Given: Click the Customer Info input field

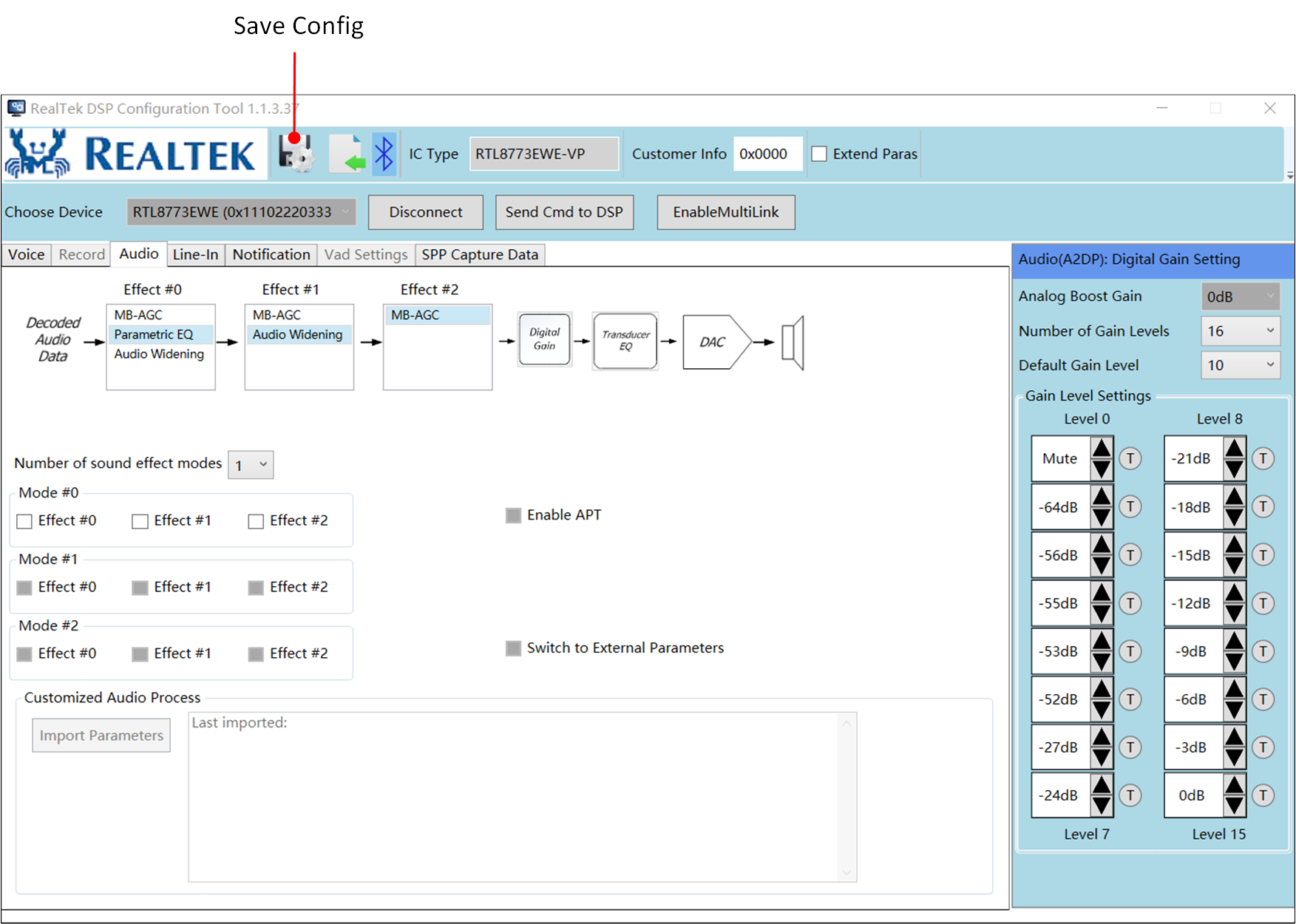Looking at the screenshot, I should 767,154.
